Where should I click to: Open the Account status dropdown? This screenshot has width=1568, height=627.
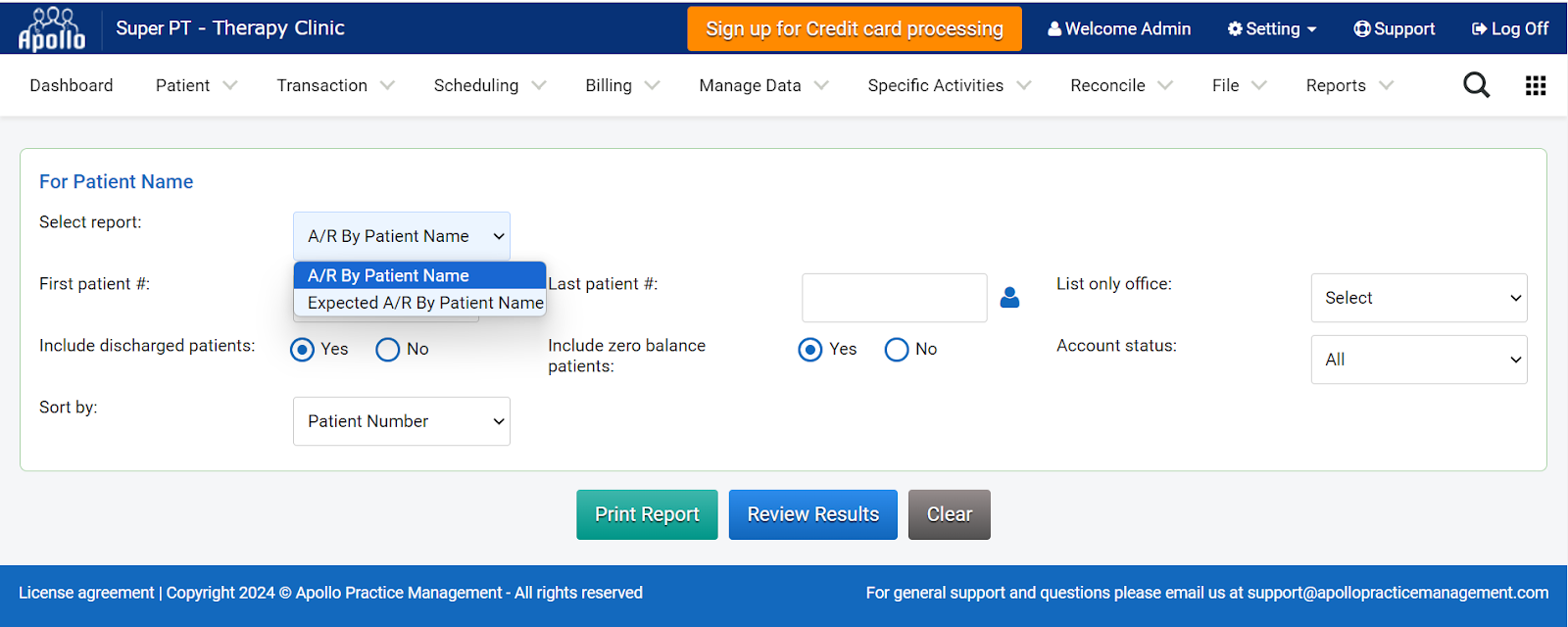1419,360
